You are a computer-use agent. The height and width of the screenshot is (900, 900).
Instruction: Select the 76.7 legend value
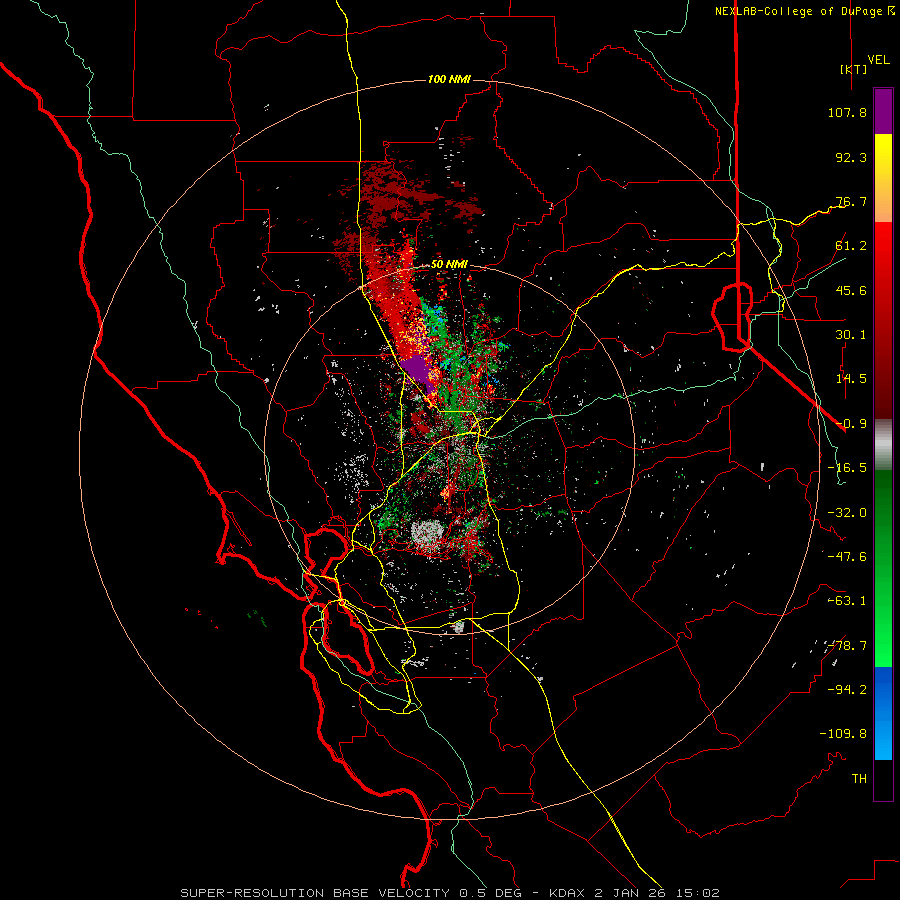coord(851,201)
